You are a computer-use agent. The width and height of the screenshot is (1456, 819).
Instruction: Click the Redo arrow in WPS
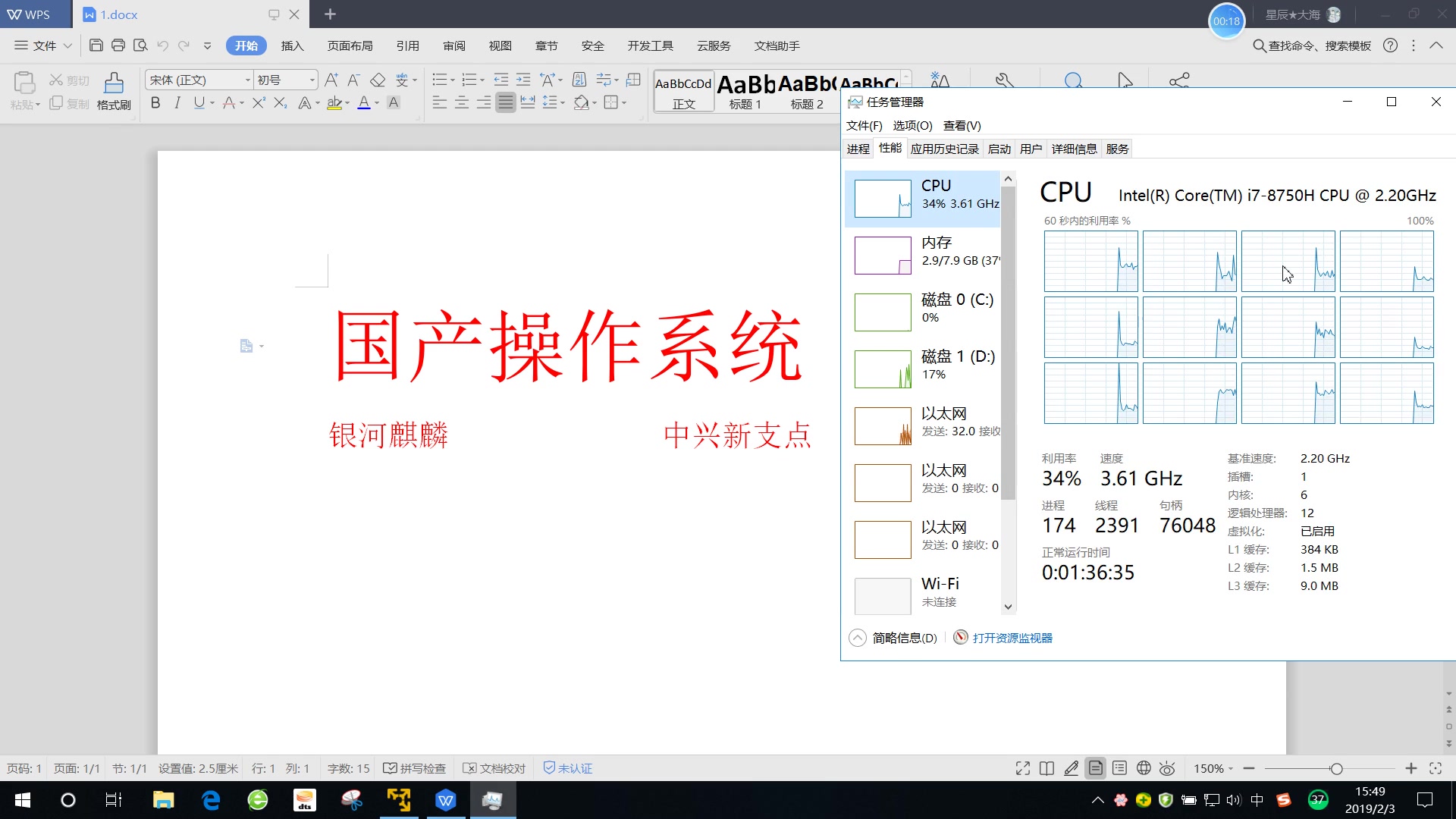pos(184,45)
